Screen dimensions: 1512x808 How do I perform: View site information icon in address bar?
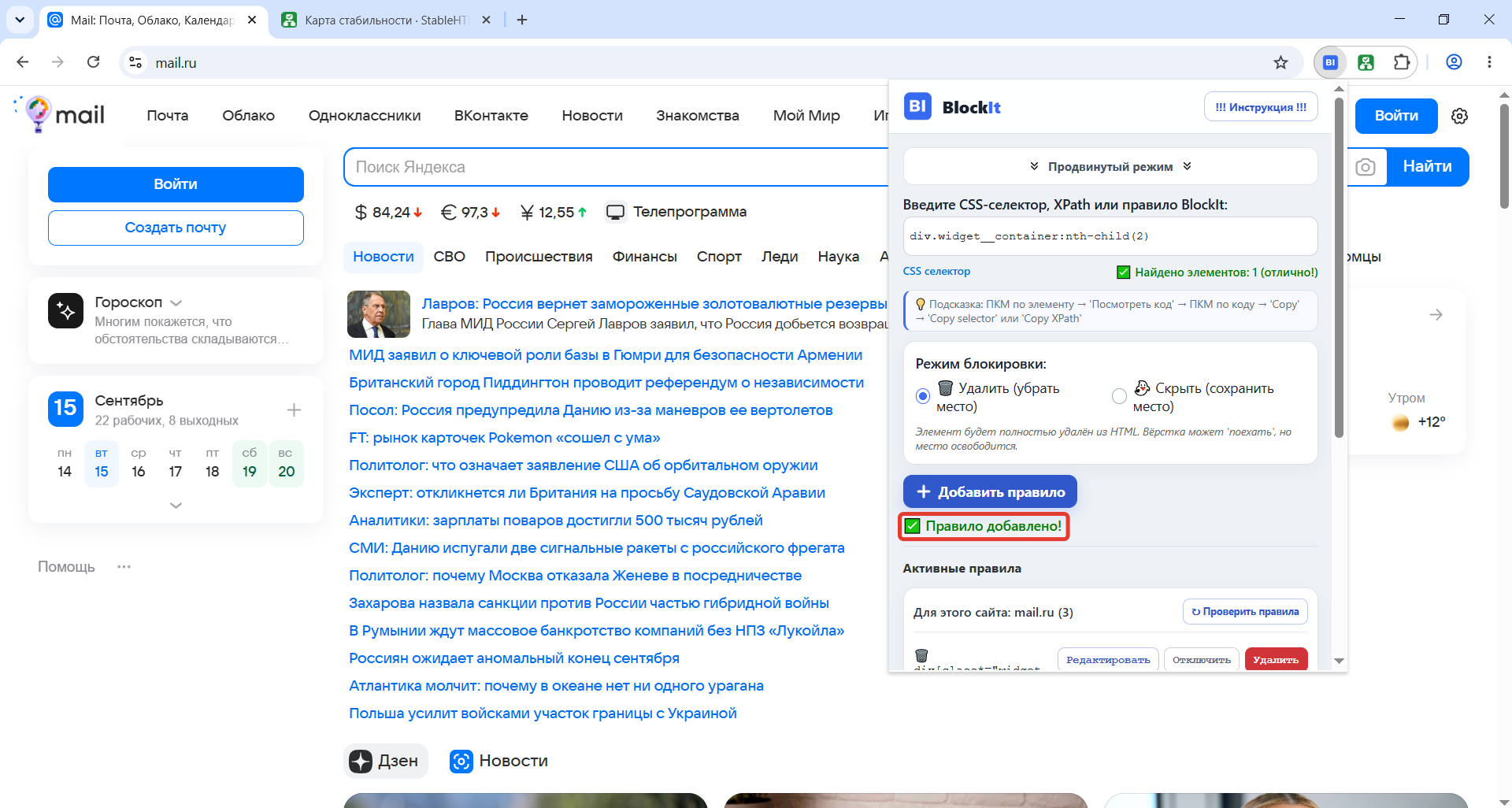[x=135, y=62]
